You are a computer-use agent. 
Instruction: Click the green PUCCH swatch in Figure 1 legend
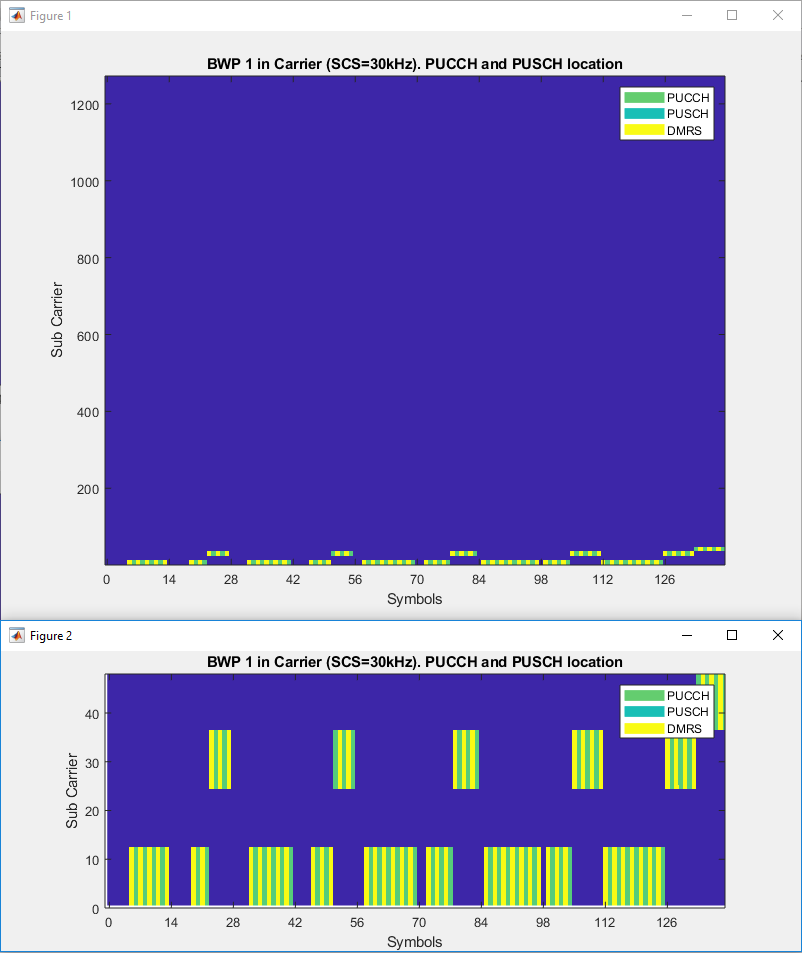click(643, 98)
